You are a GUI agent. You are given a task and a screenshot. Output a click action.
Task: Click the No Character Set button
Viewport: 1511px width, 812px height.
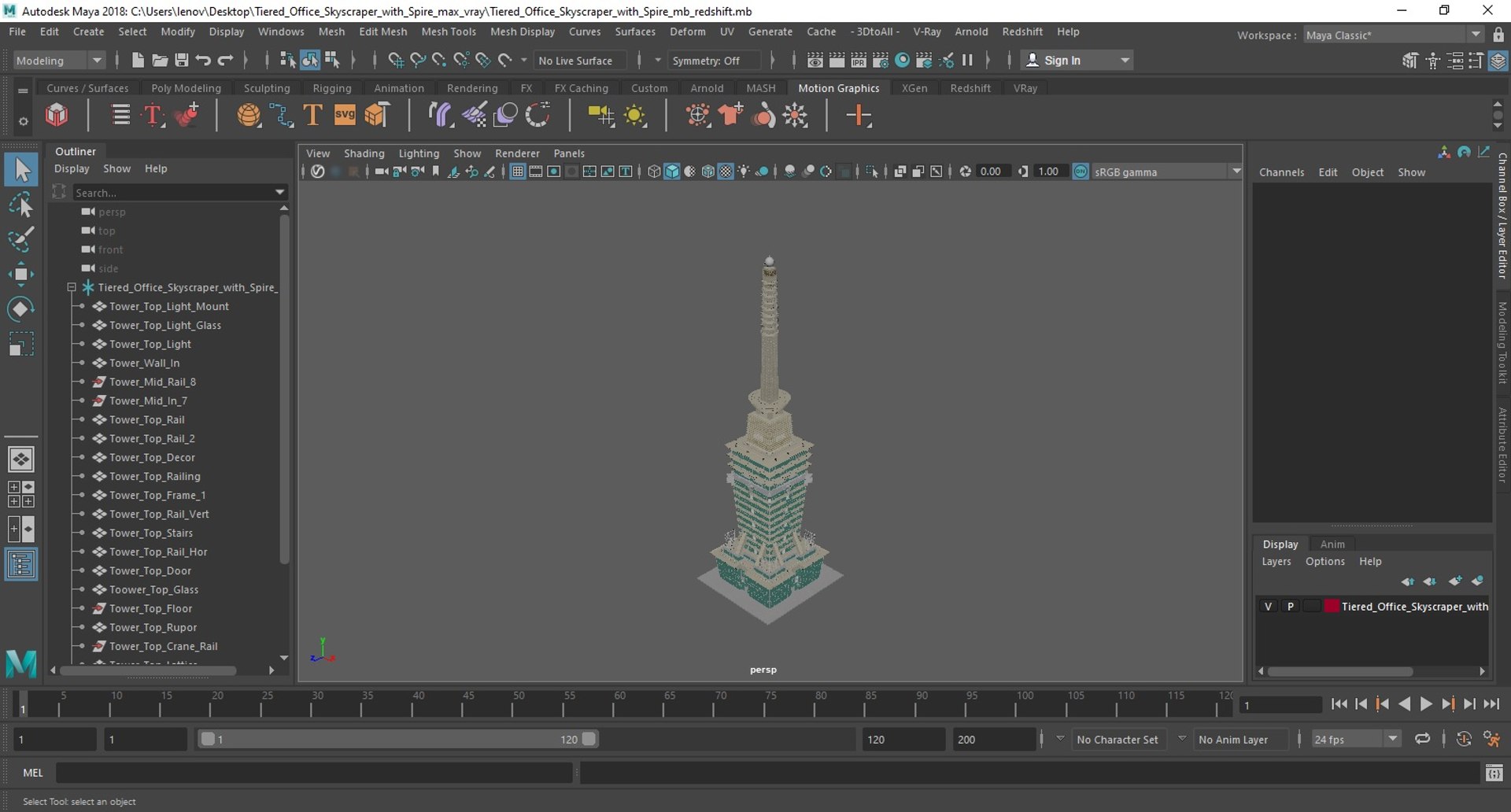tap(1117, 740)
